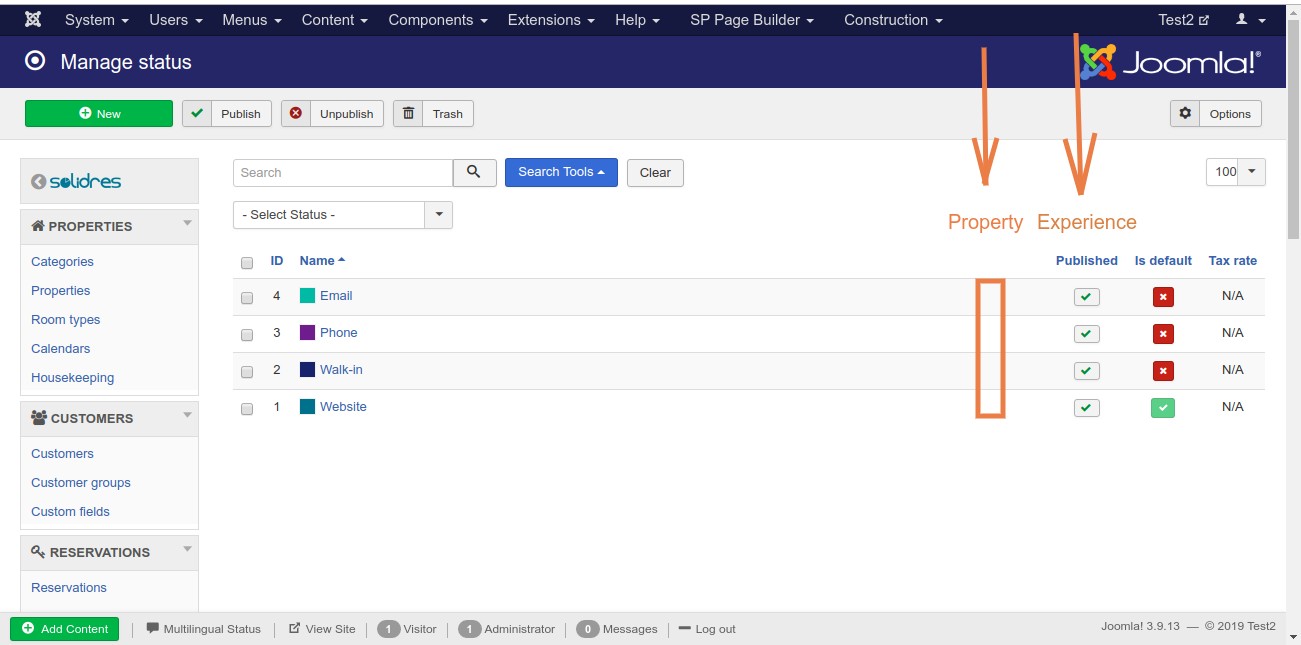
Task: Open the list limit 100 dropdown
Action: click(1236, 172)
